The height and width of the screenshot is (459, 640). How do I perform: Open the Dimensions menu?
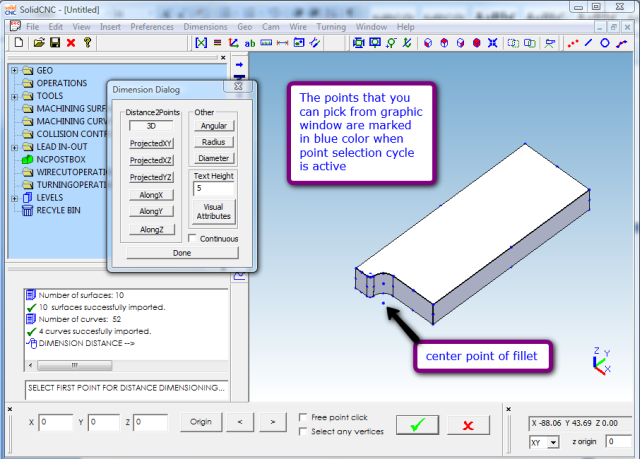tap(204, 26)
